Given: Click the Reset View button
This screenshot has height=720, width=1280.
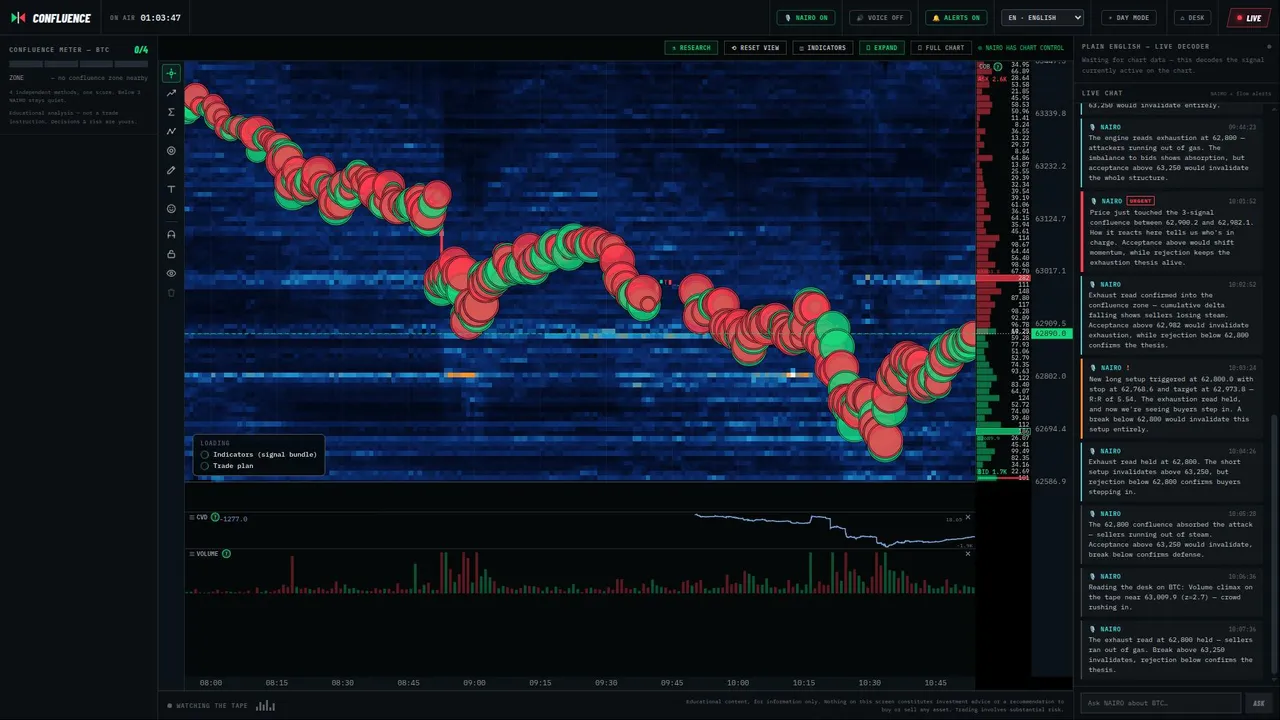Looking at the screenshot, I should point(755,48).
